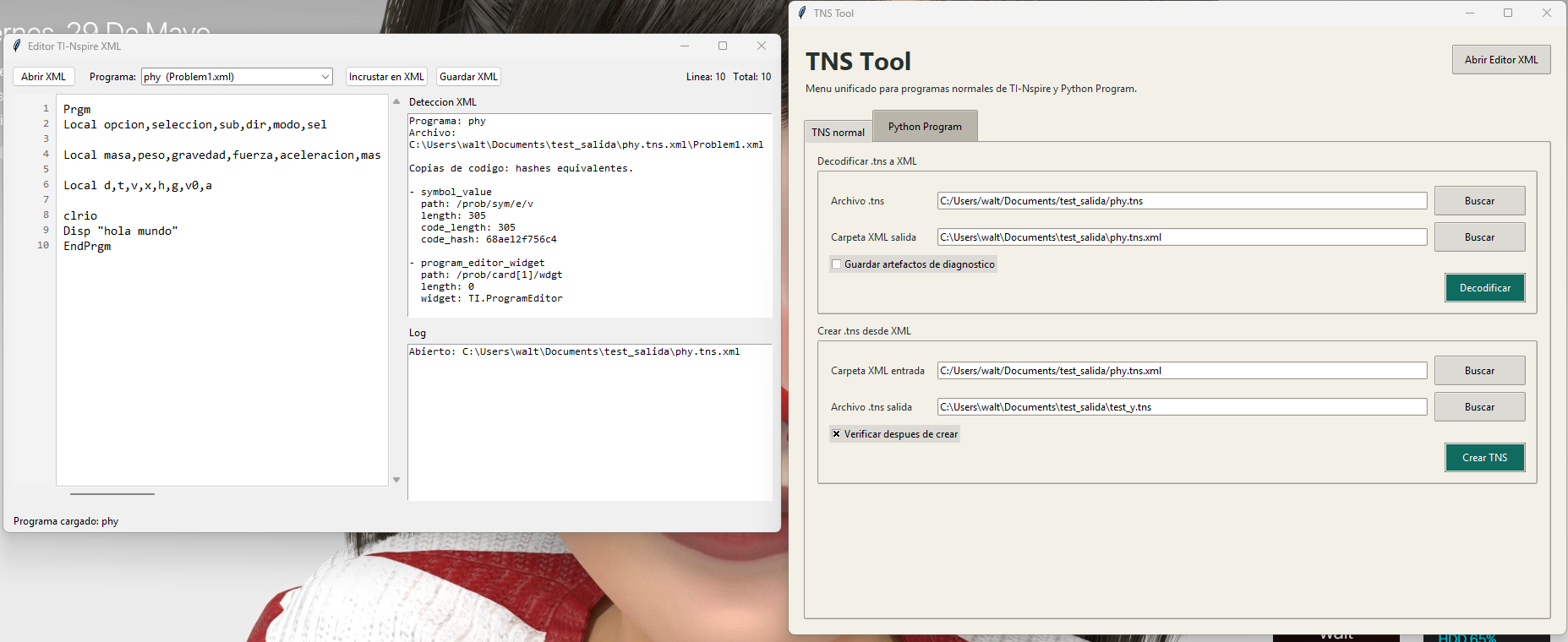The width and height of the screenshot is (1568, 642).
Task: Click the "clrio" code line
Action: pyautogui.click(x=80, y=215)
